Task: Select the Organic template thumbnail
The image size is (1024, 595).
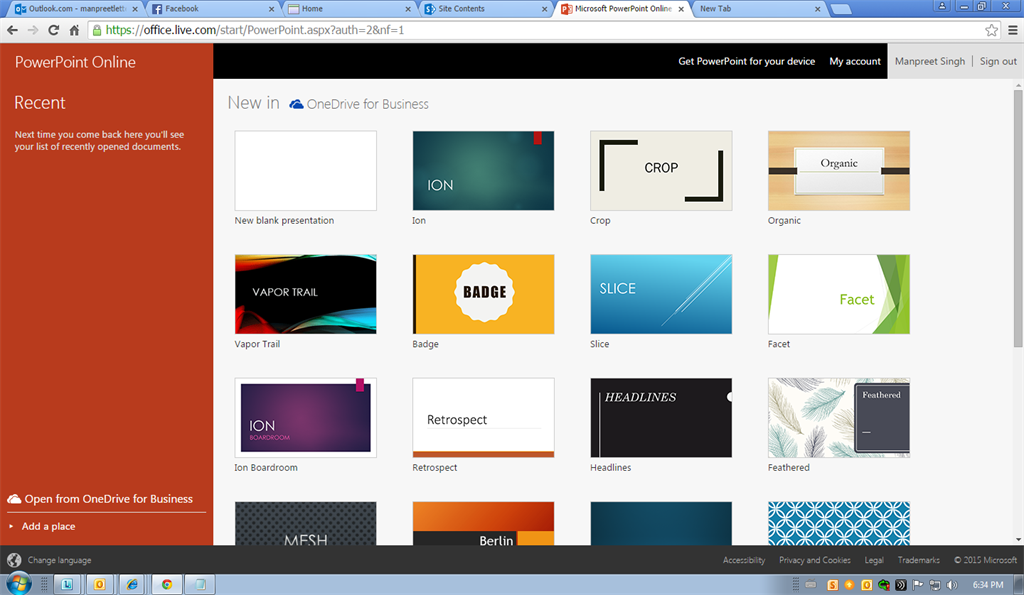Action: pyautogui.click(x=839, y=170)
